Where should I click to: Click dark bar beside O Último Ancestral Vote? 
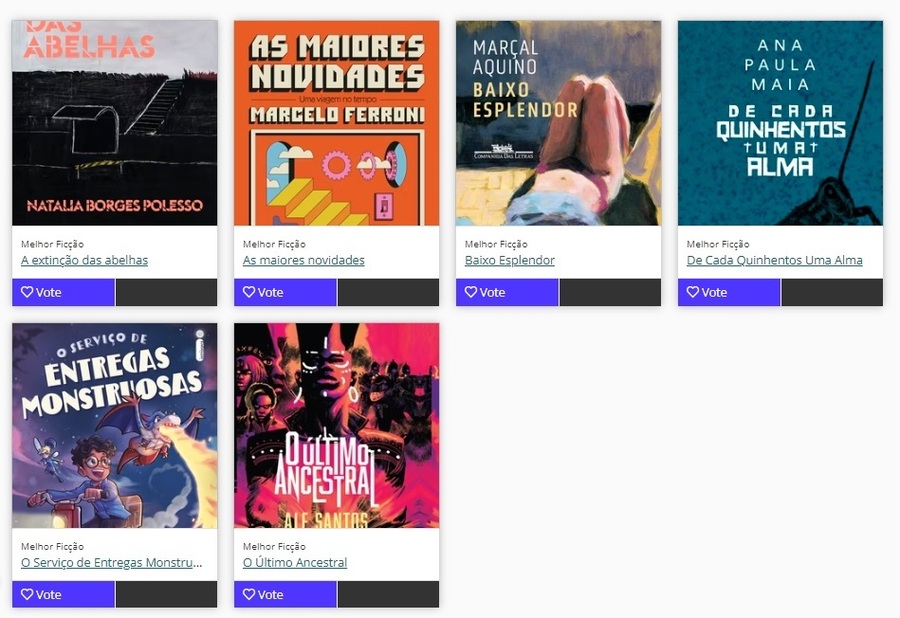pyautogui.click(x=389, y=594)
